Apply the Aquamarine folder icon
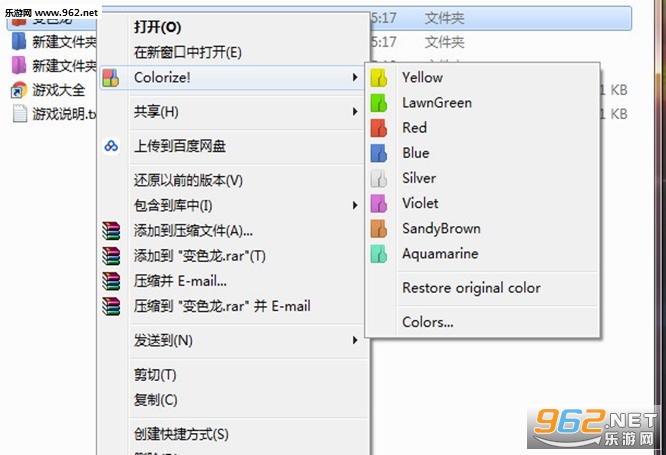 click(378, 254)
